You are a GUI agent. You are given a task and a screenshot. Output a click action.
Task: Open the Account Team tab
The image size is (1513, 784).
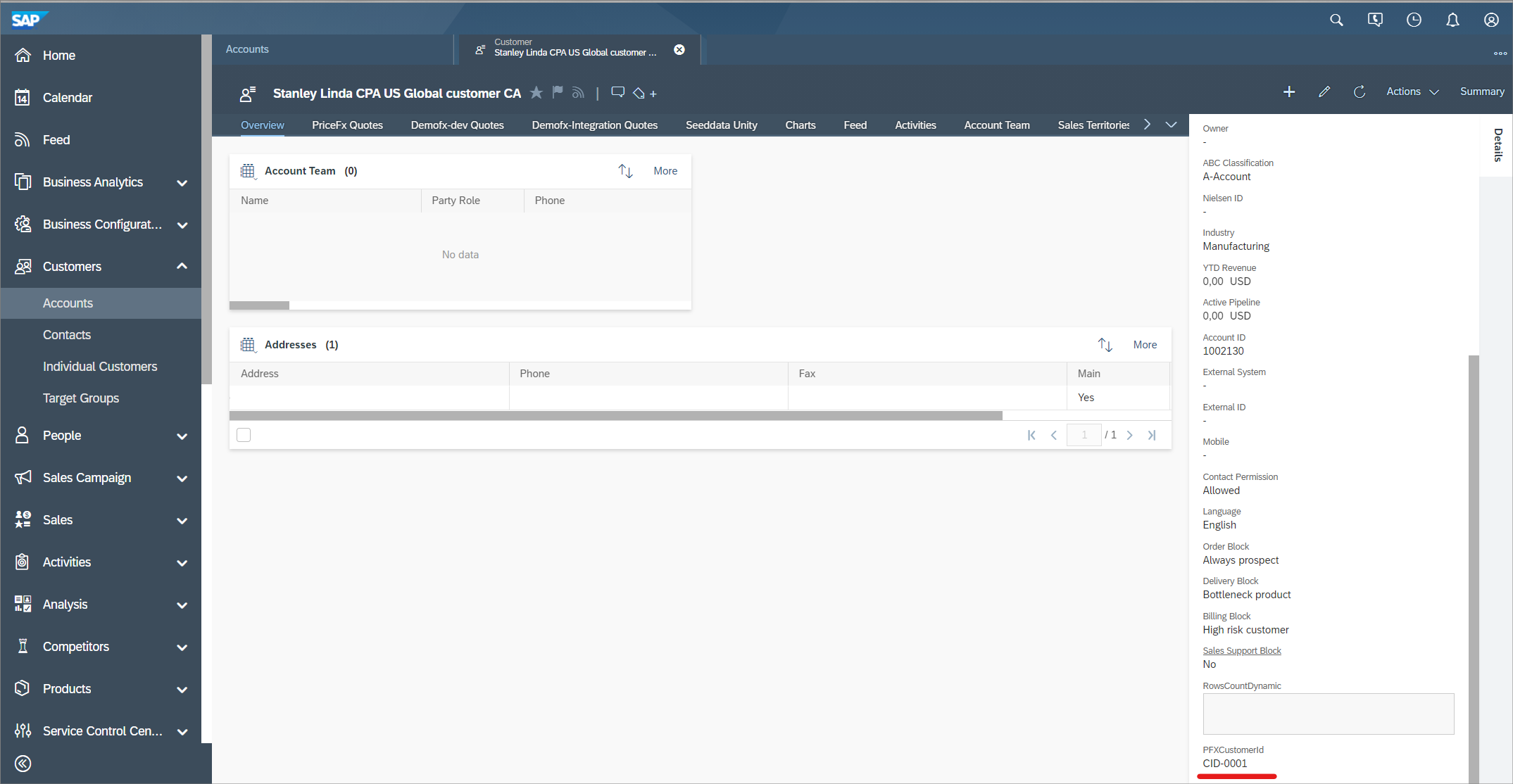(996, 125)
